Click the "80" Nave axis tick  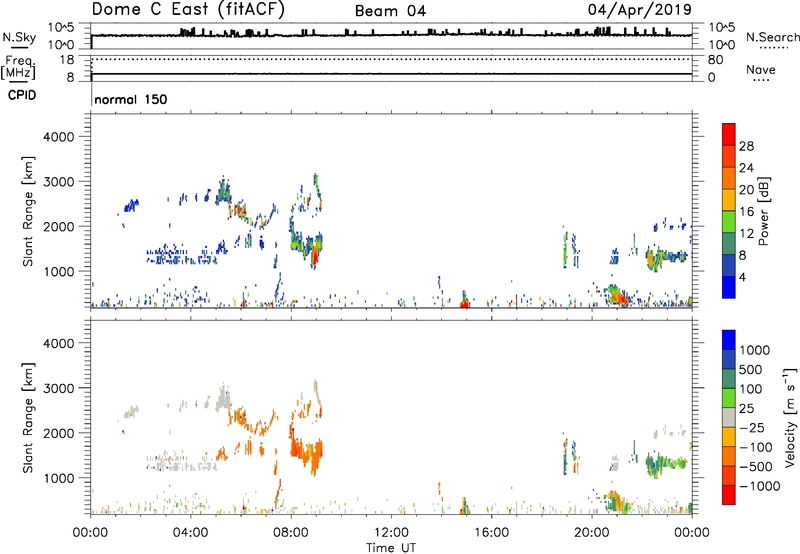point(715,60)
